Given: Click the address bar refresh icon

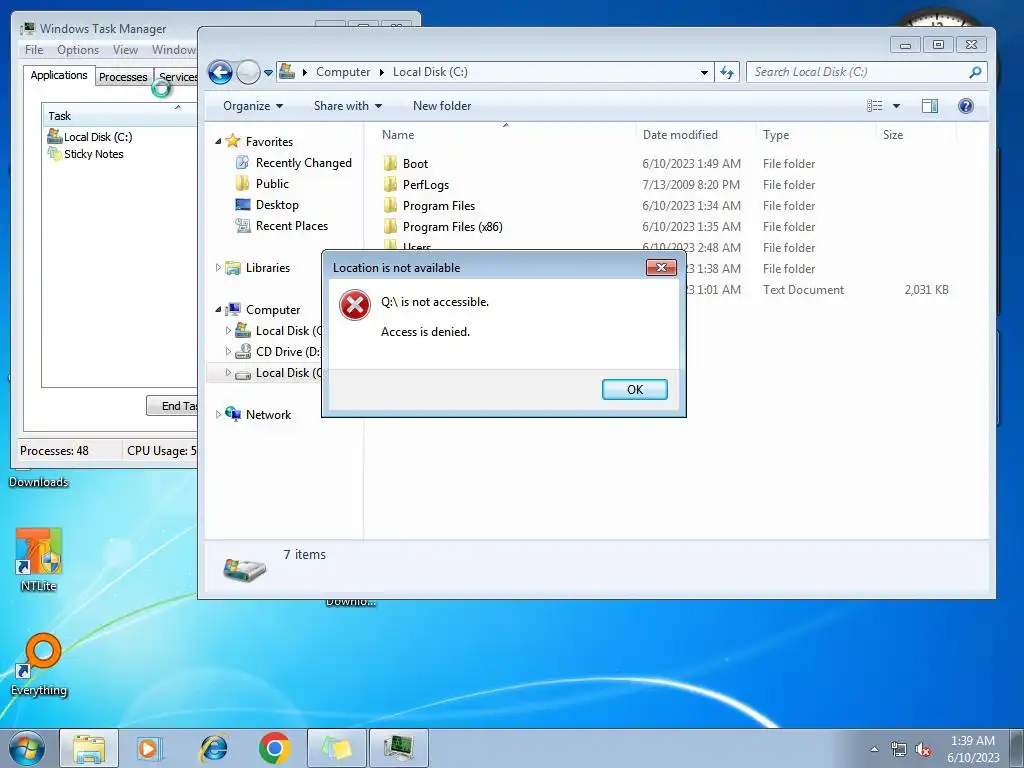Looking at the screenshot, I should [727, 72].
